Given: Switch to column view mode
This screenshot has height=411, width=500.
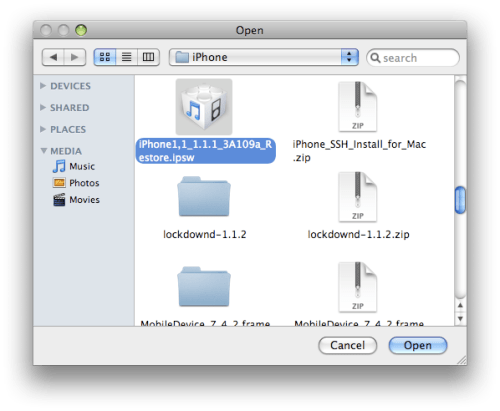Looking at the screenshot, I should click(x=148, y=57).
